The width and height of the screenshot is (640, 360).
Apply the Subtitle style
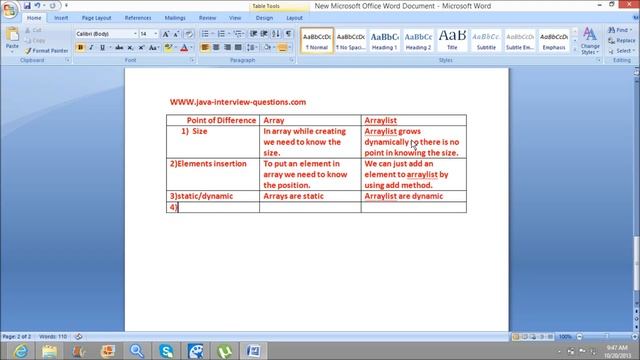pyautogui.click(x=486, y=41)
